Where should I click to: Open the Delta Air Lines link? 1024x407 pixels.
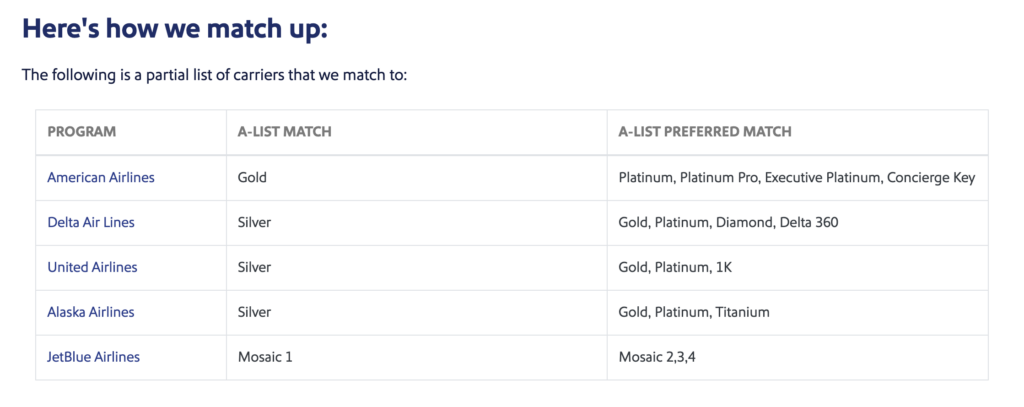coord(91,222)
